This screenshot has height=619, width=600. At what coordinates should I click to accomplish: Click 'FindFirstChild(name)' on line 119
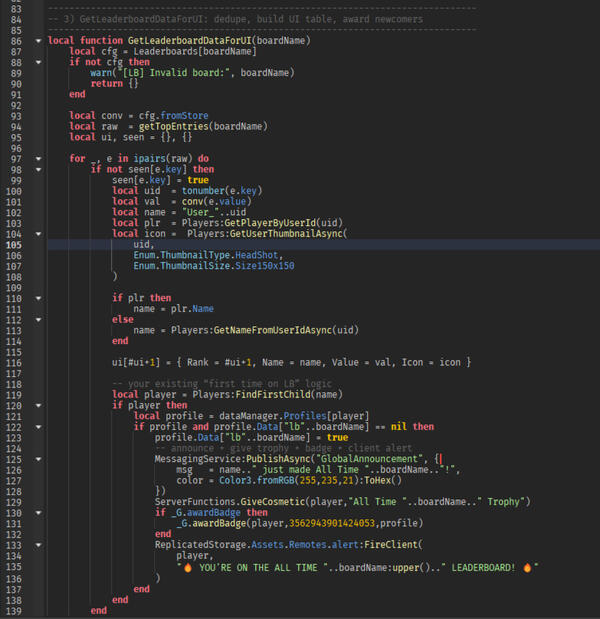289,394
